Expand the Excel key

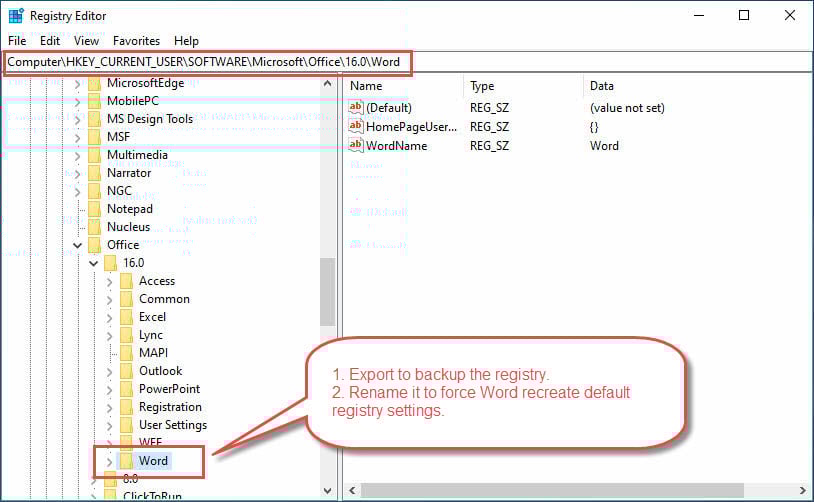(110, 318)
